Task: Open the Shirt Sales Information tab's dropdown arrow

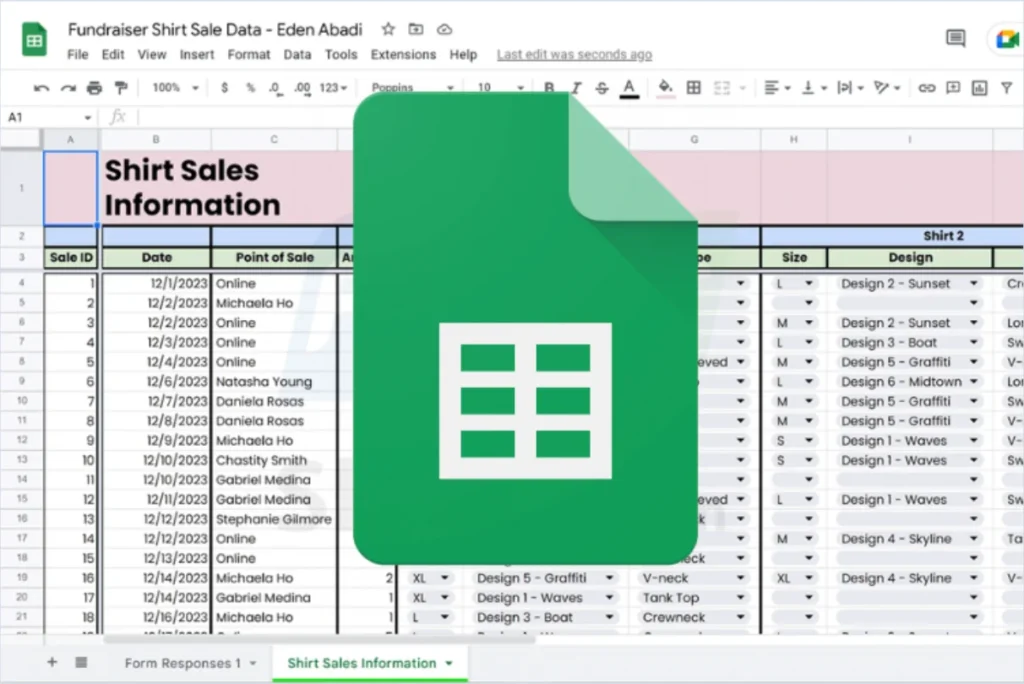Action: (x=449, y=663)
